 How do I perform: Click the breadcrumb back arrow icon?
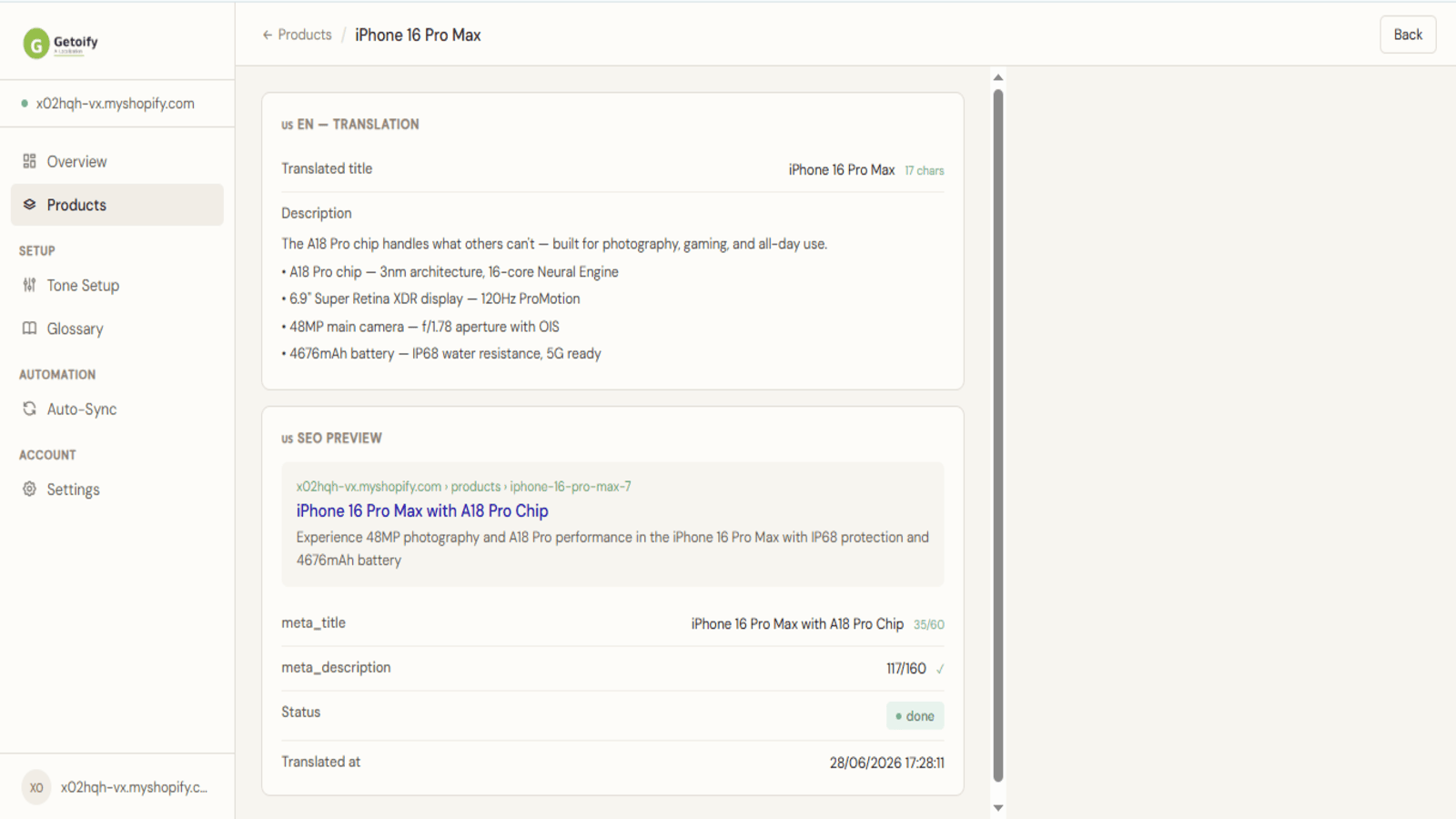pyautogui.click(x=268, y=35)
